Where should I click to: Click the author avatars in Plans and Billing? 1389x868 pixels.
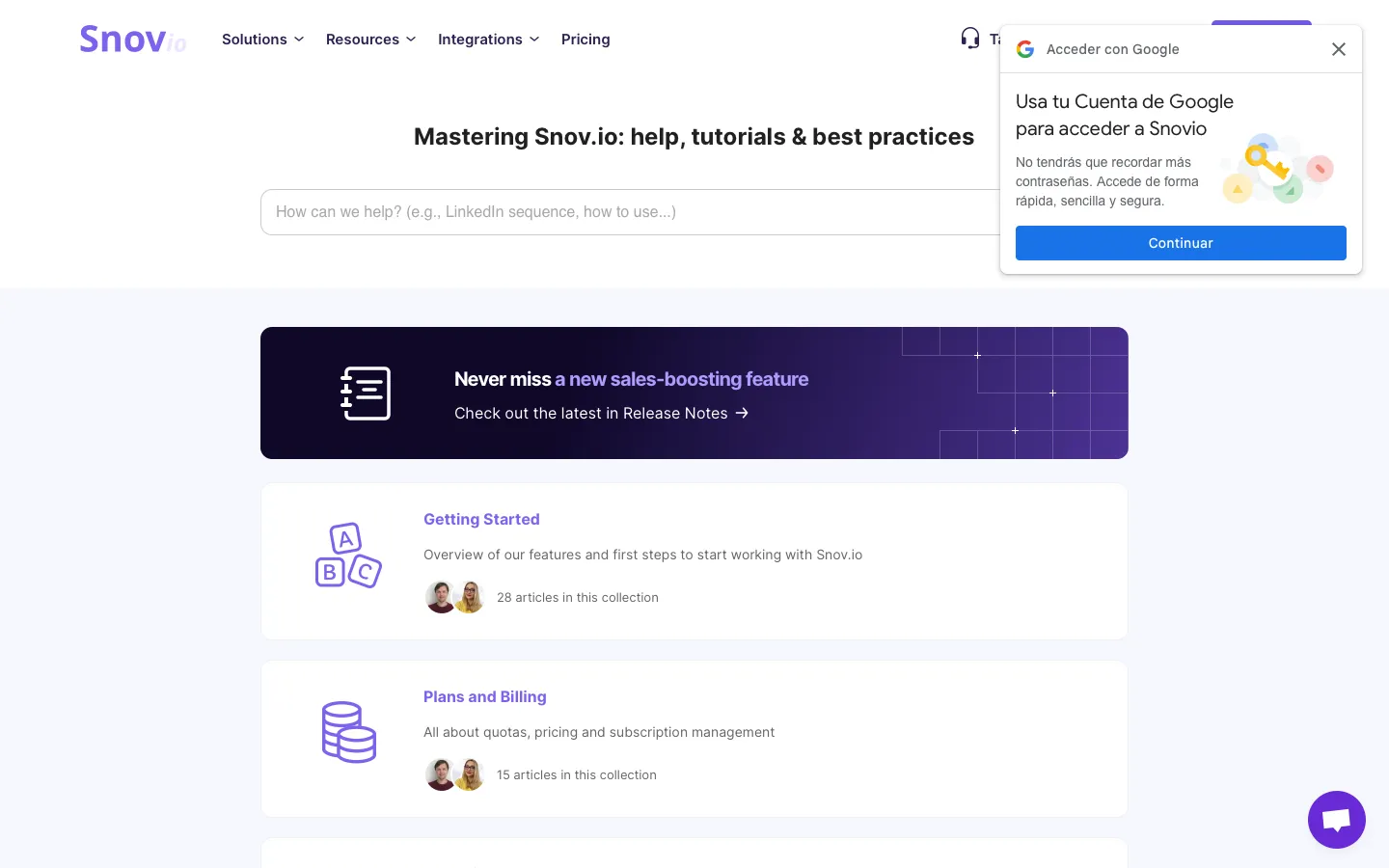point(454,774)
